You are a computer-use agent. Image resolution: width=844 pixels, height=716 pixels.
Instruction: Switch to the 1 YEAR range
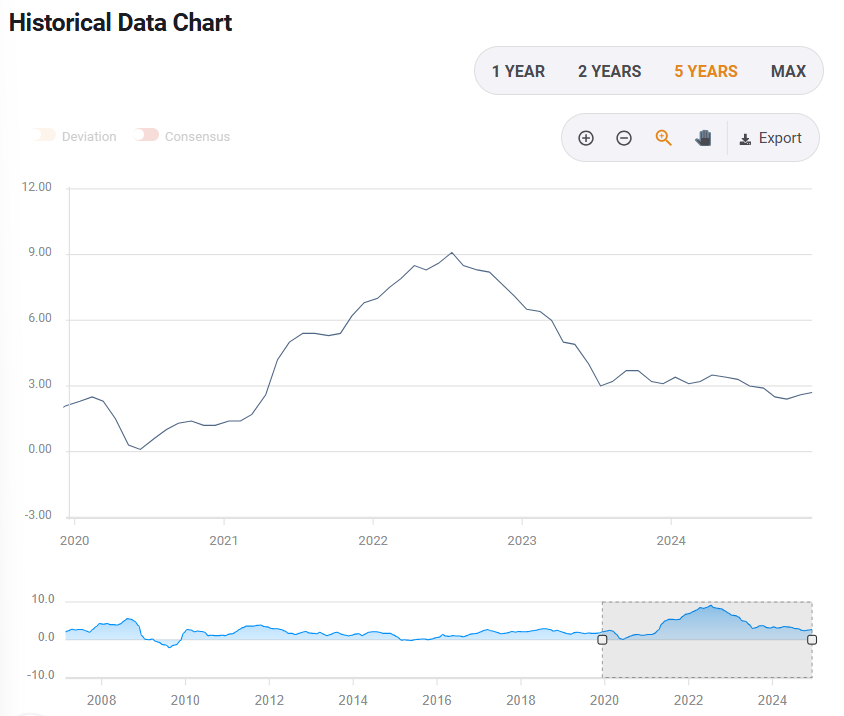pyautogui.click(x=518, y=70)
